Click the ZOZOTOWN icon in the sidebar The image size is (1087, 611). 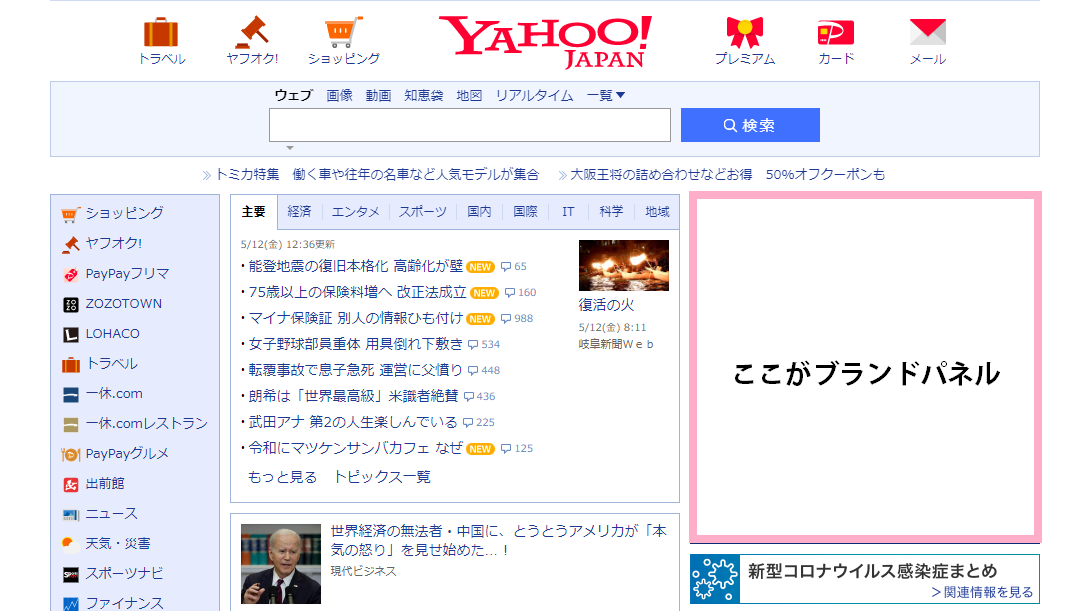click(x=71, y=304)
